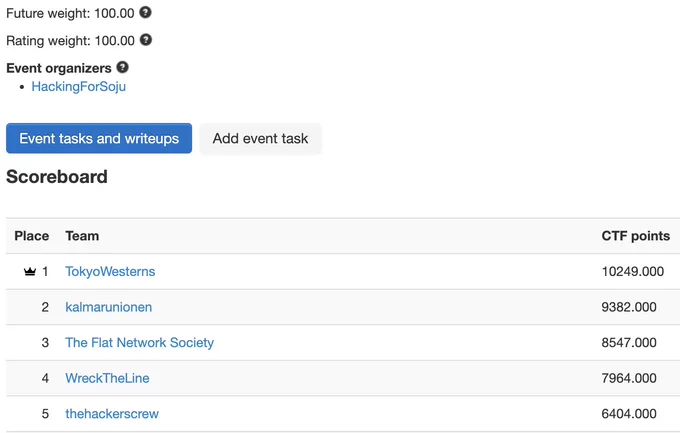Click the 10249.000 points value
The height and width of the screenshot is (433, 680).
pyautogui.click(x=632, y=272)
